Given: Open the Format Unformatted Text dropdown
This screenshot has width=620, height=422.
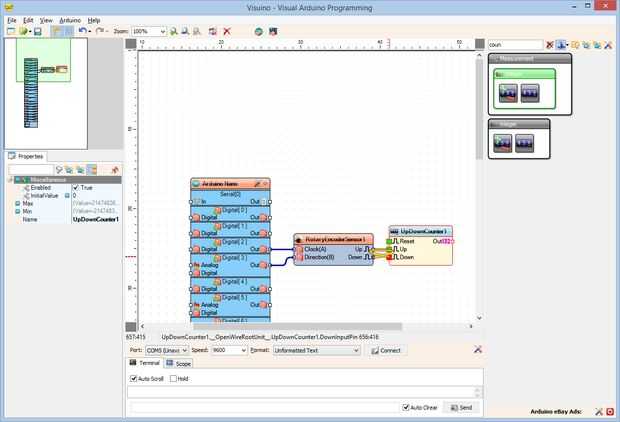Looking at the screenshot, I should coord(356,350).
